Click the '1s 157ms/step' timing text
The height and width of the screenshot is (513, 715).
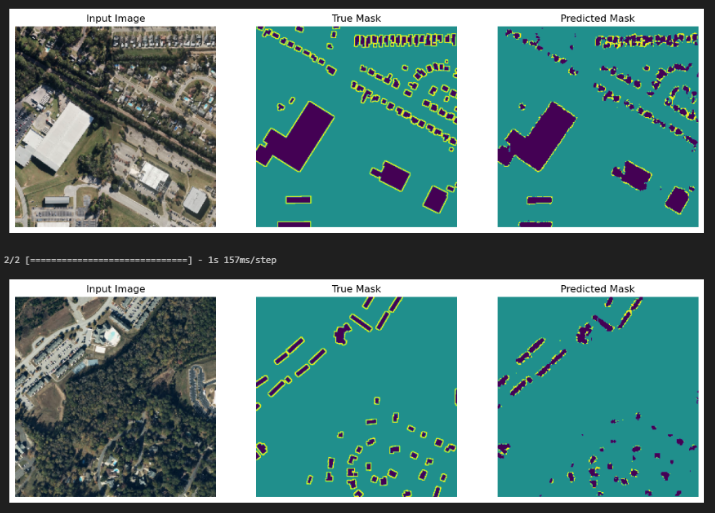pos(242,260)
